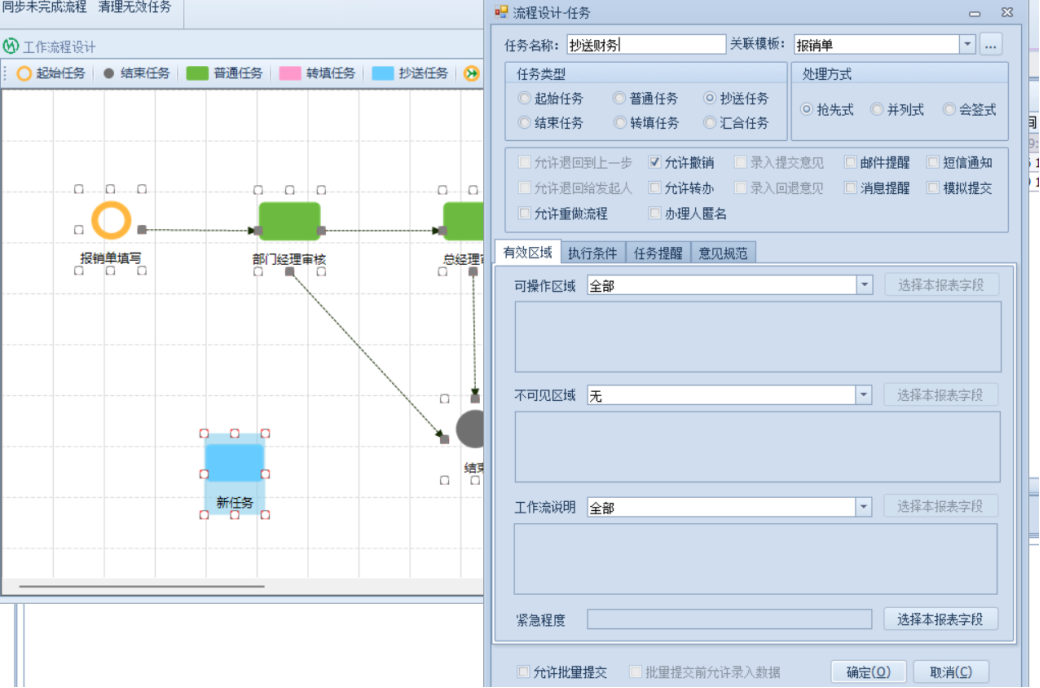Open the 关联模板 dropdown
This screenshot has height=688, width=1040.
coord(966,45)
